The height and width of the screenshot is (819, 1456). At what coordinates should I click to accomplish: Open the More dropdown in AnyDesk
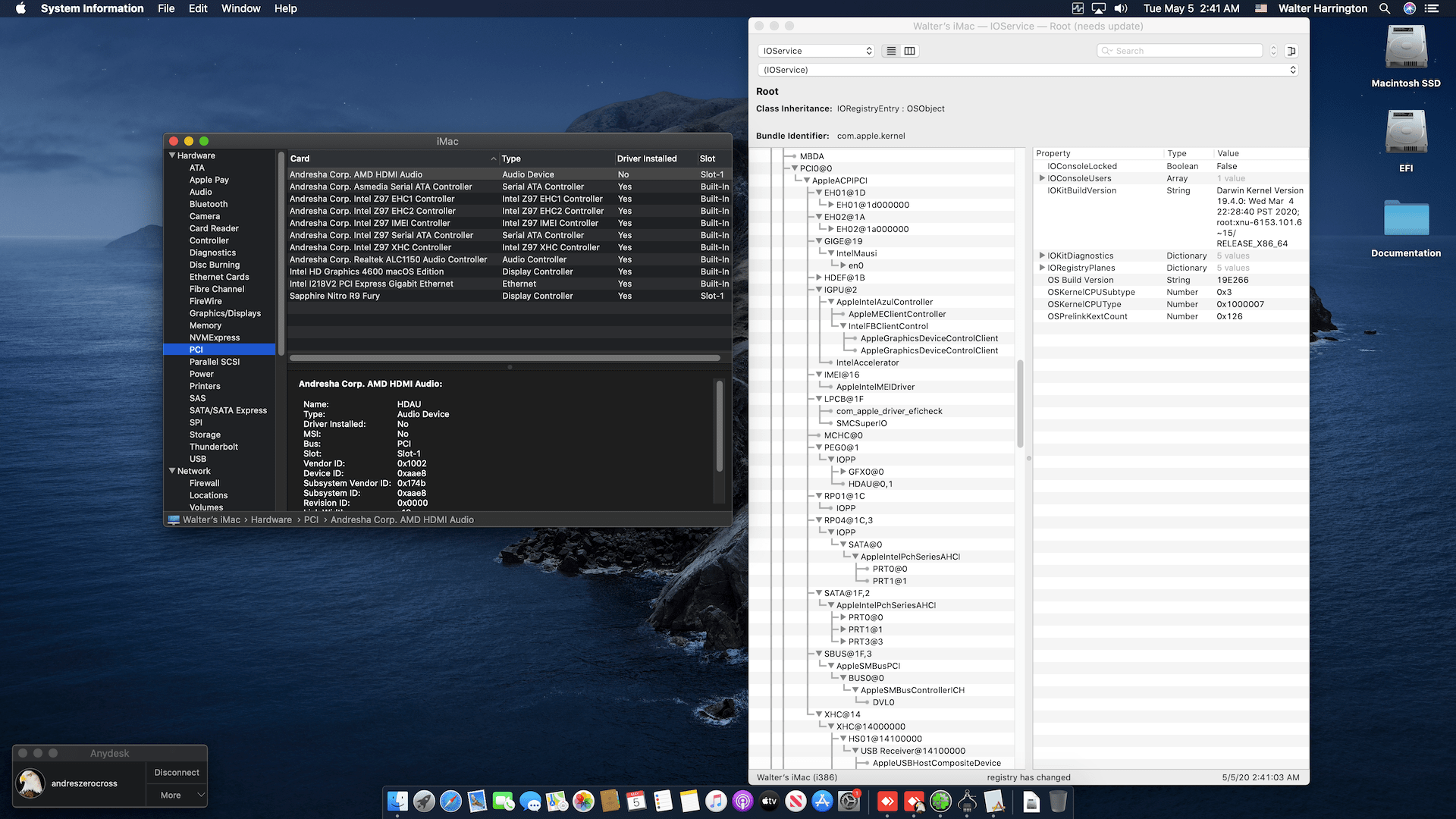(176, 795)
